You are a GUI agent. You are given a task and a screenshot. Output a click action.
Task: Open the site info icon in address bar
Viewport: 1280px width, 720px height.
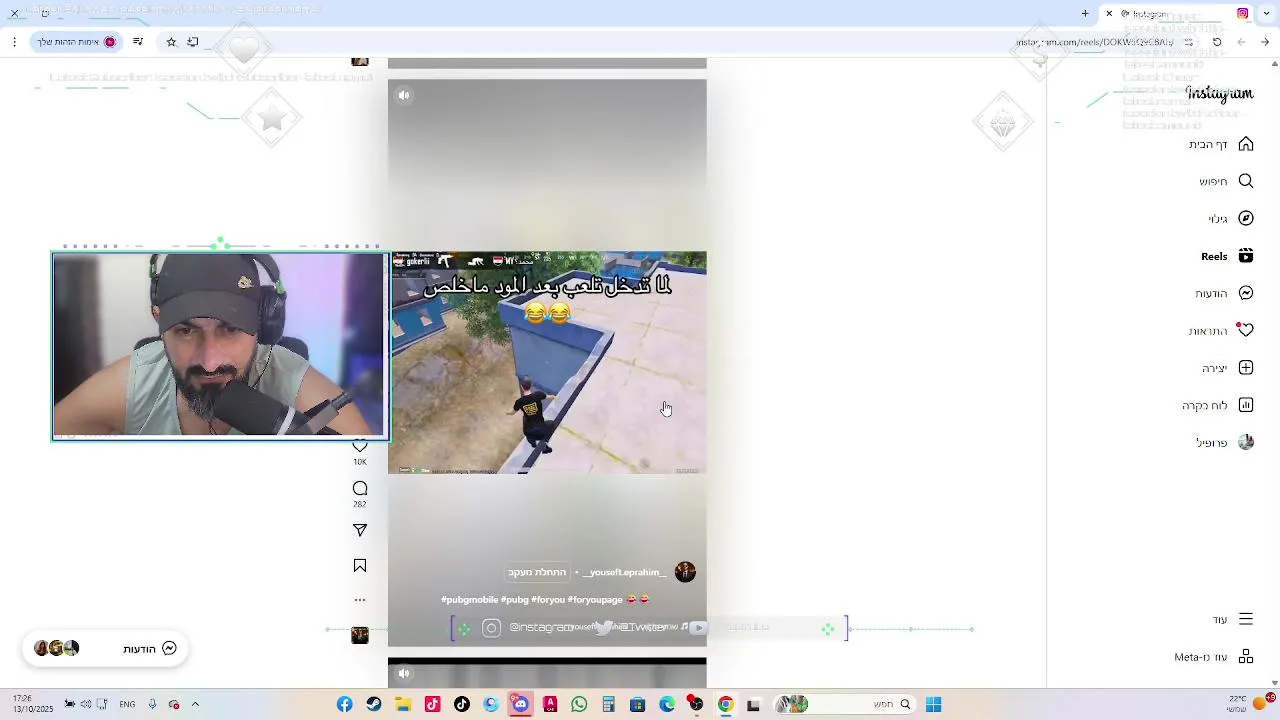[x=1188, y=42]
